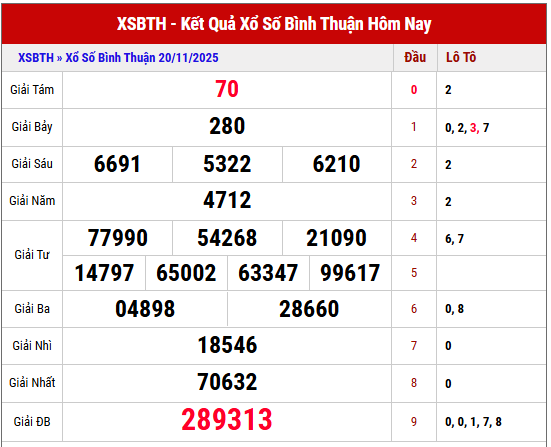Select the Lô Tô values 0, 8

[454, 309]
